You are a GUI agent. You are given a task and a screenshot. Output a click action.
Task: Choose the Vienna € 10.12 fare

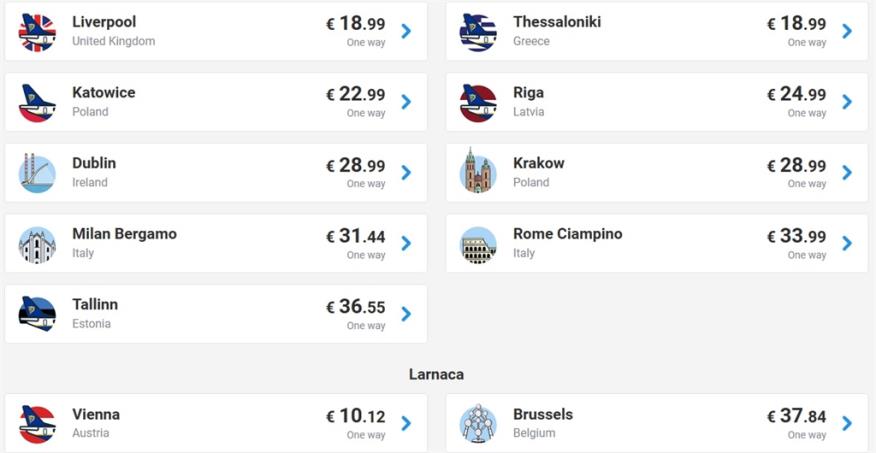tap(355, 417)
